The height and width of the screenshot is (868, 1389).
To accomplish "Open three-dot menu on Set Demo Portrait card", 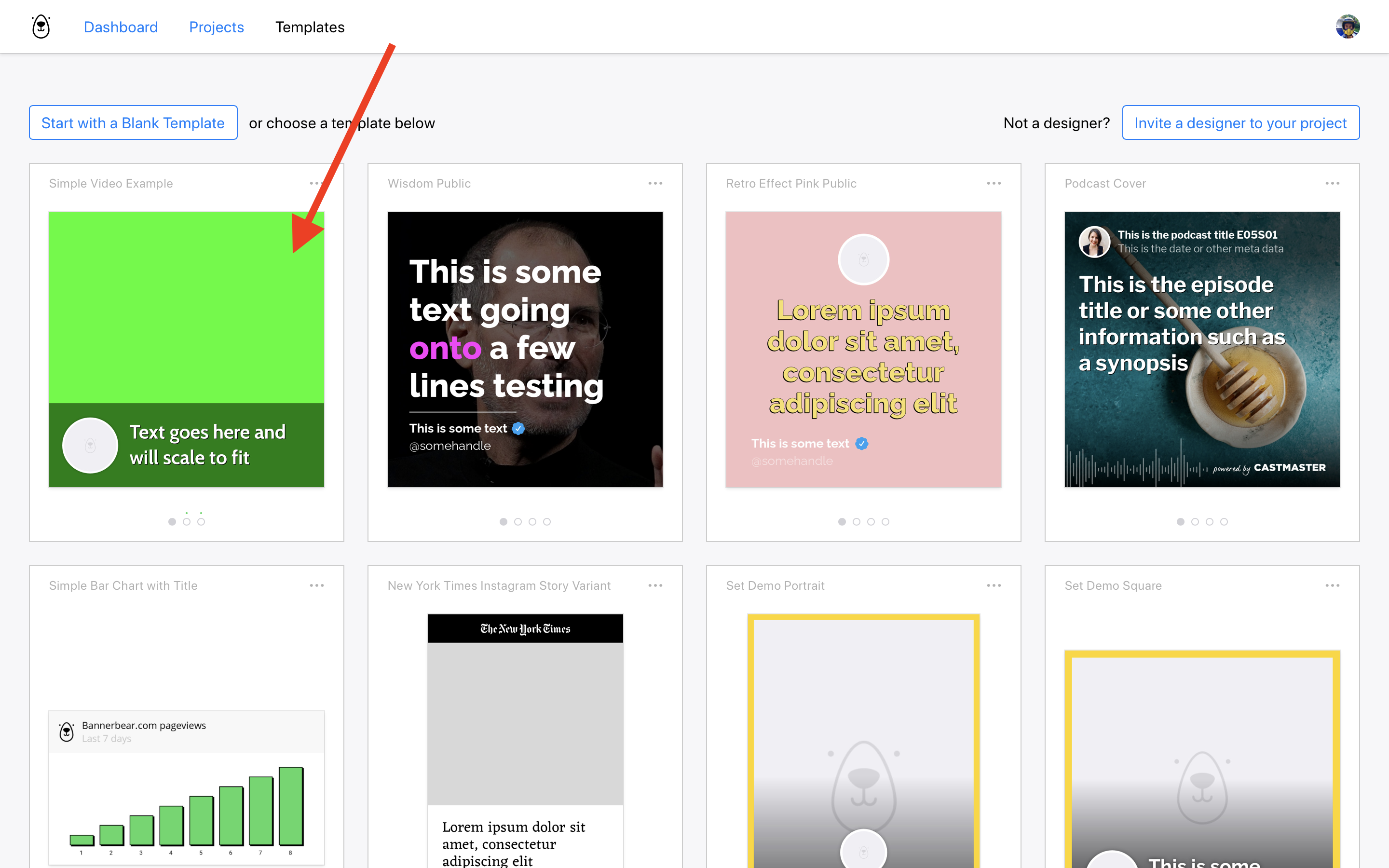I will 994,585.
